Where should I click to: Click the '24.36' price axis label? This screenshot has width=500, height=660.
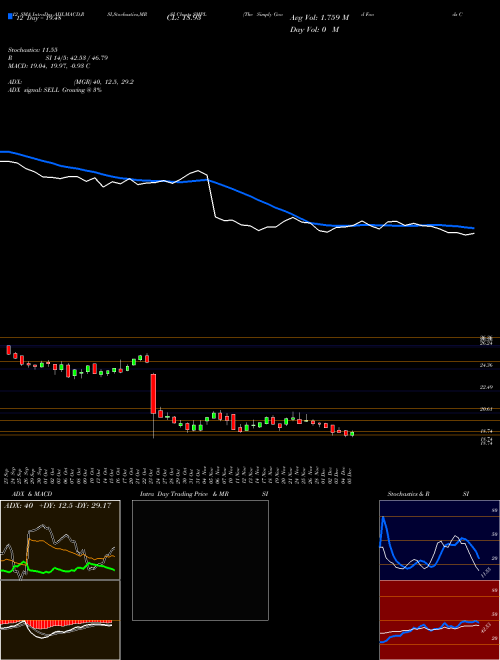pos(486,365)
